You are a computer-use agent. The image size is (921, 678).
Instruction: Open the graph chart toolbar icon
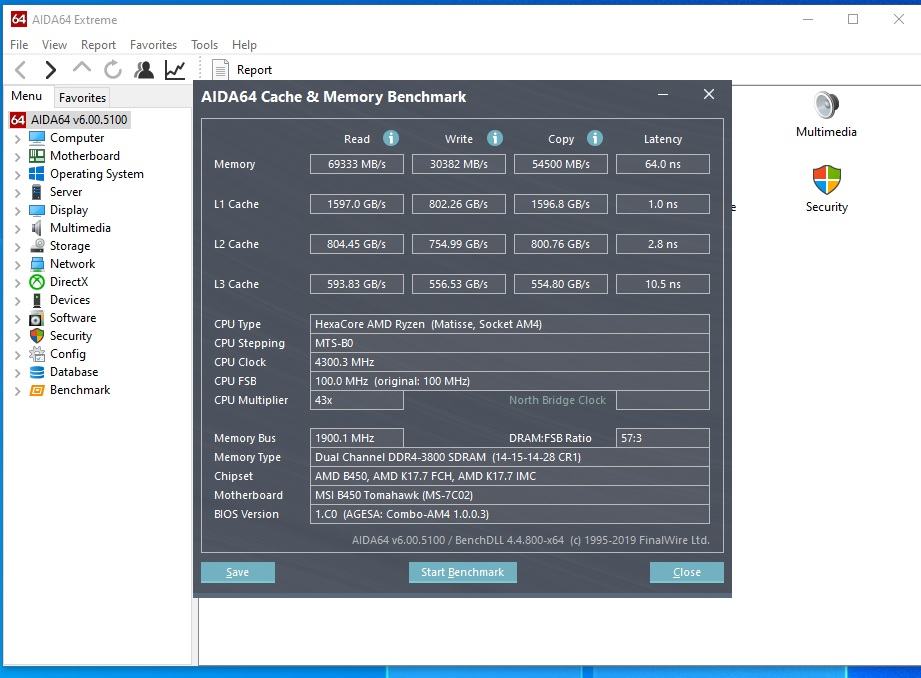point(175,70)
